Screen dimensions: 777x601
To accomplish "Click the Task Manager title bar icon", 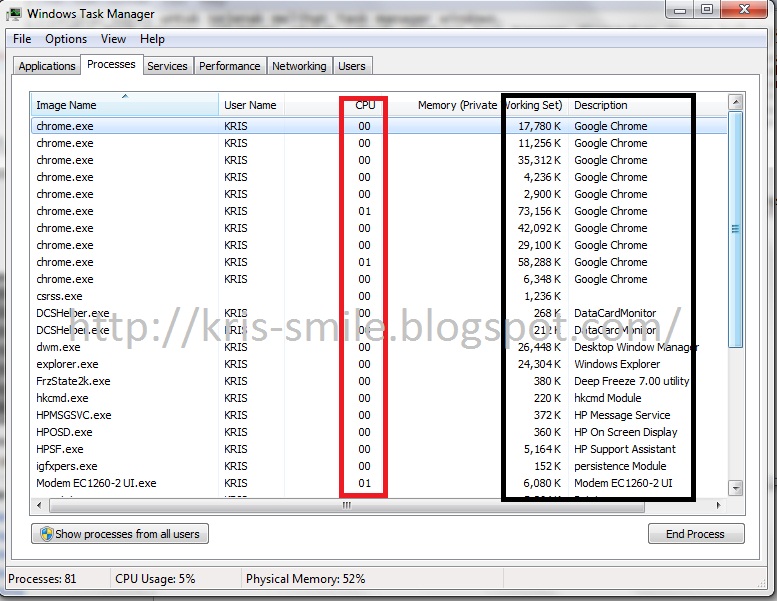I will point(14,14).
